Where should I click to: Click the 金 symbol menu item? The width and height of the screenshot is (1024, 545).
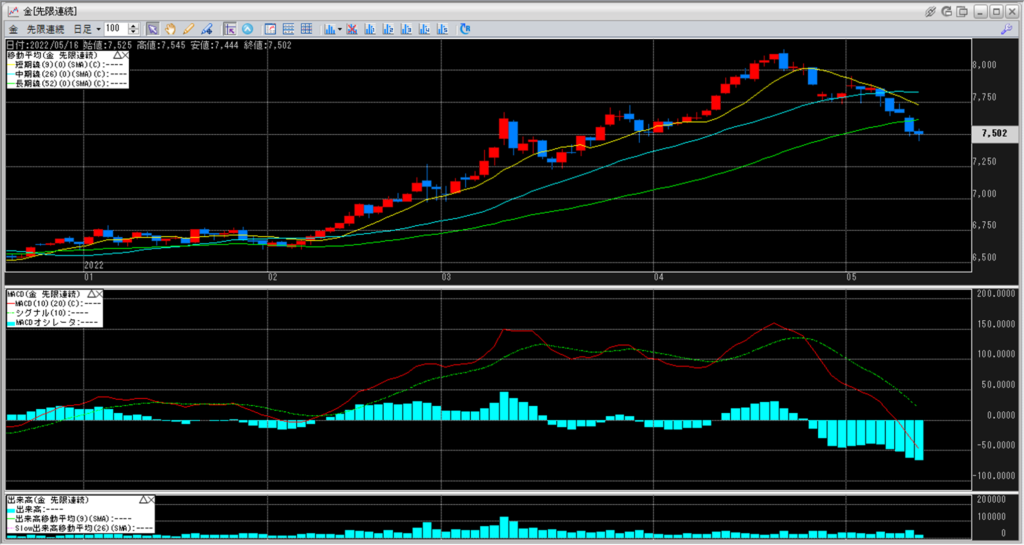click(12, 28)
